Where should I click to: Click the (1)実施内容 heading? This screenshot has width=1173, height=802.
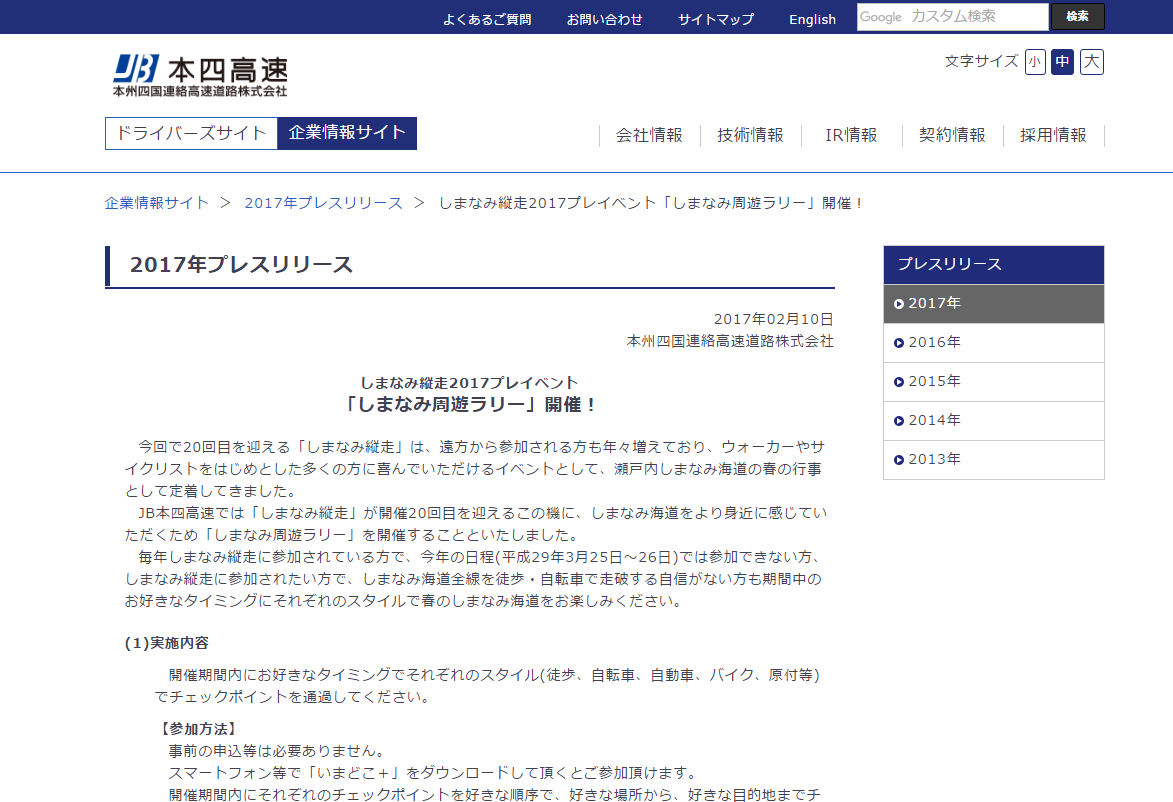point(167,643)
